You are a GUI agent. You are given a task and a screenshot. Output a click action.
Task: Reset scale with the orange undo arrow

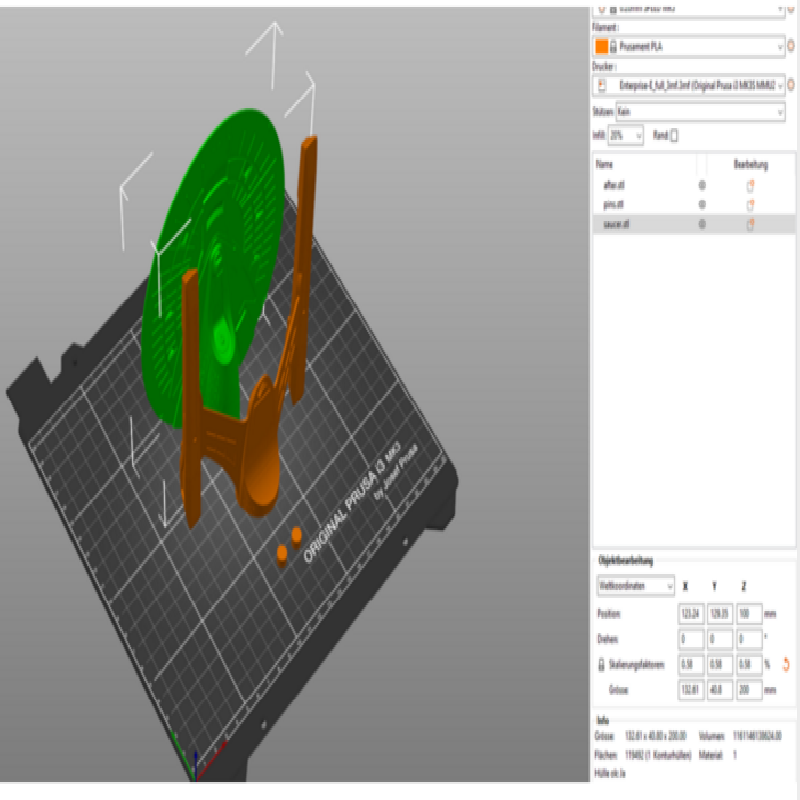click(x=786, y=664)
